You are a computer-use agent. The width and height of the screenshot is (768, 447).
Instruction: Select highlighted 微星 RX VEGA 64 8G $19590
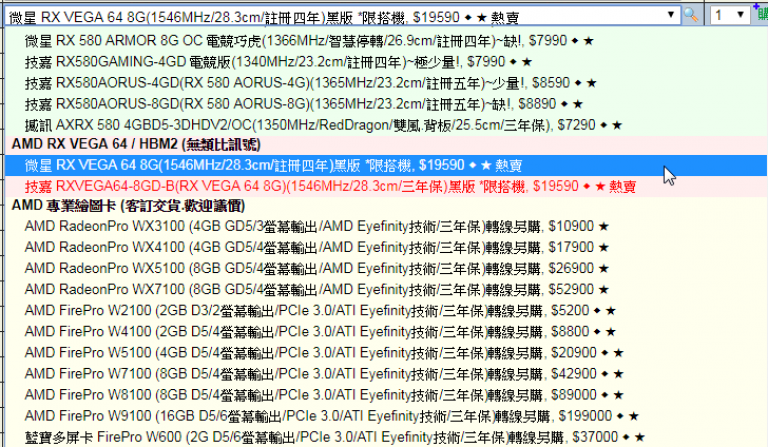click(x=386, y=165)
